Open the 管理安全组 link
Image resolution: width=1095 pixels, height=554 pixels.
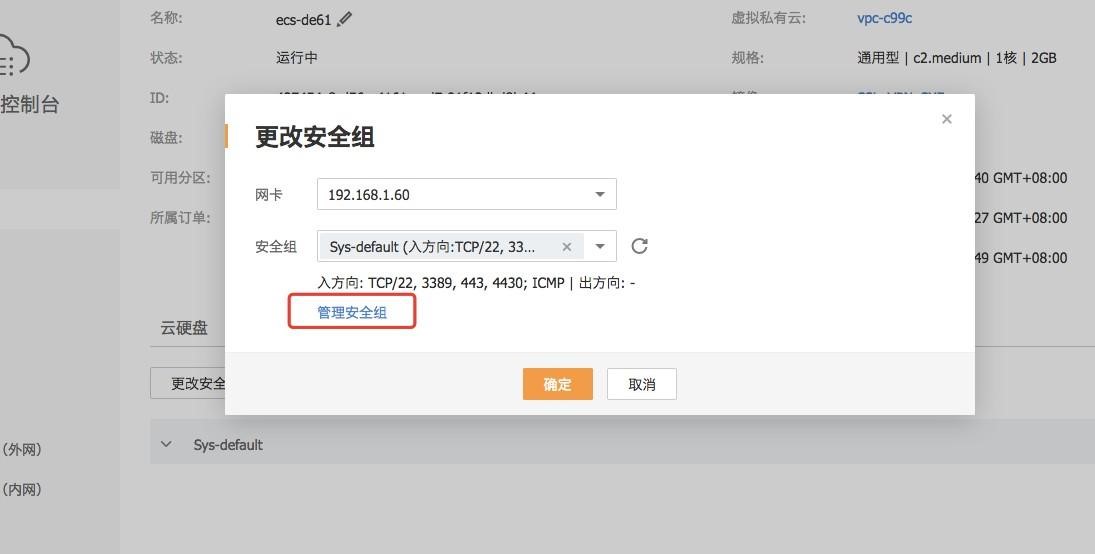click(x=352, y=312)
